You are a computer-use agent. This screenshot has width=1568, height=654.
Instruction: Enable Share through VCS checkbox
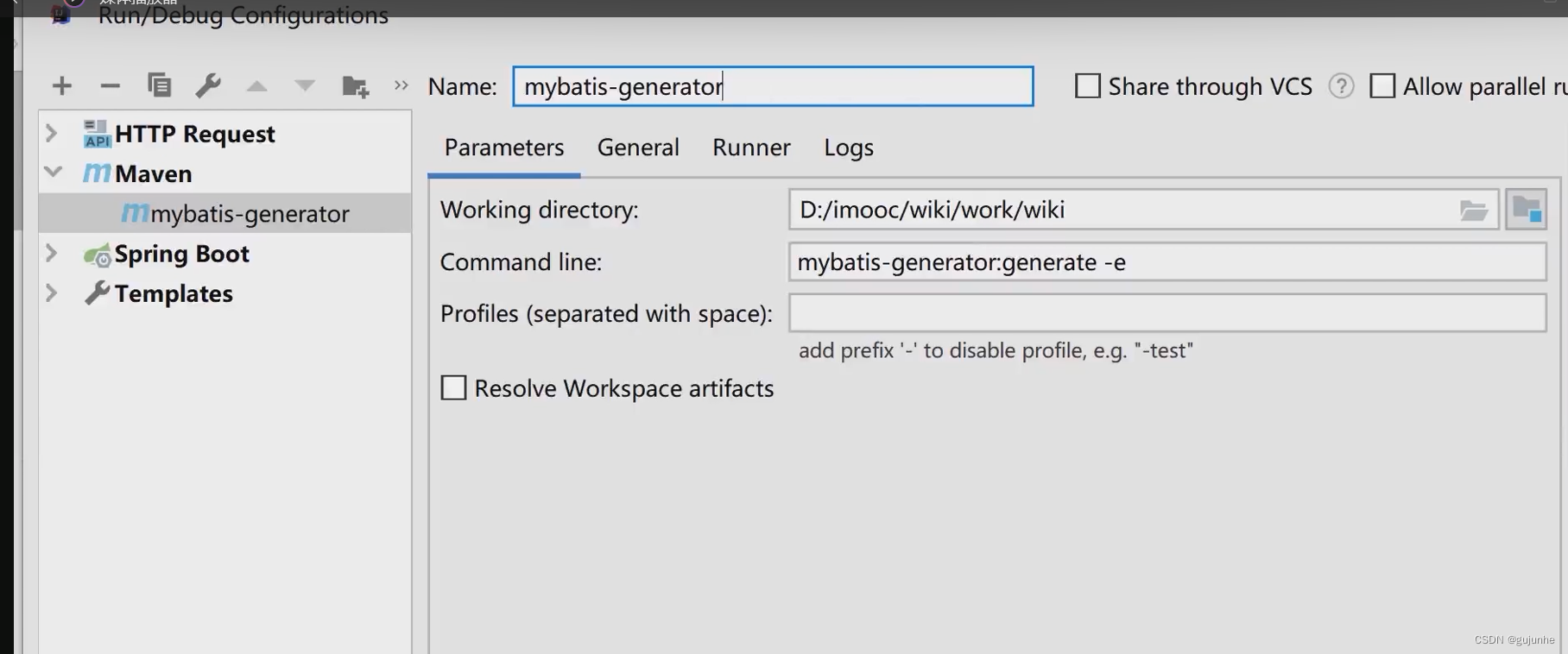tap(1087, 86)
